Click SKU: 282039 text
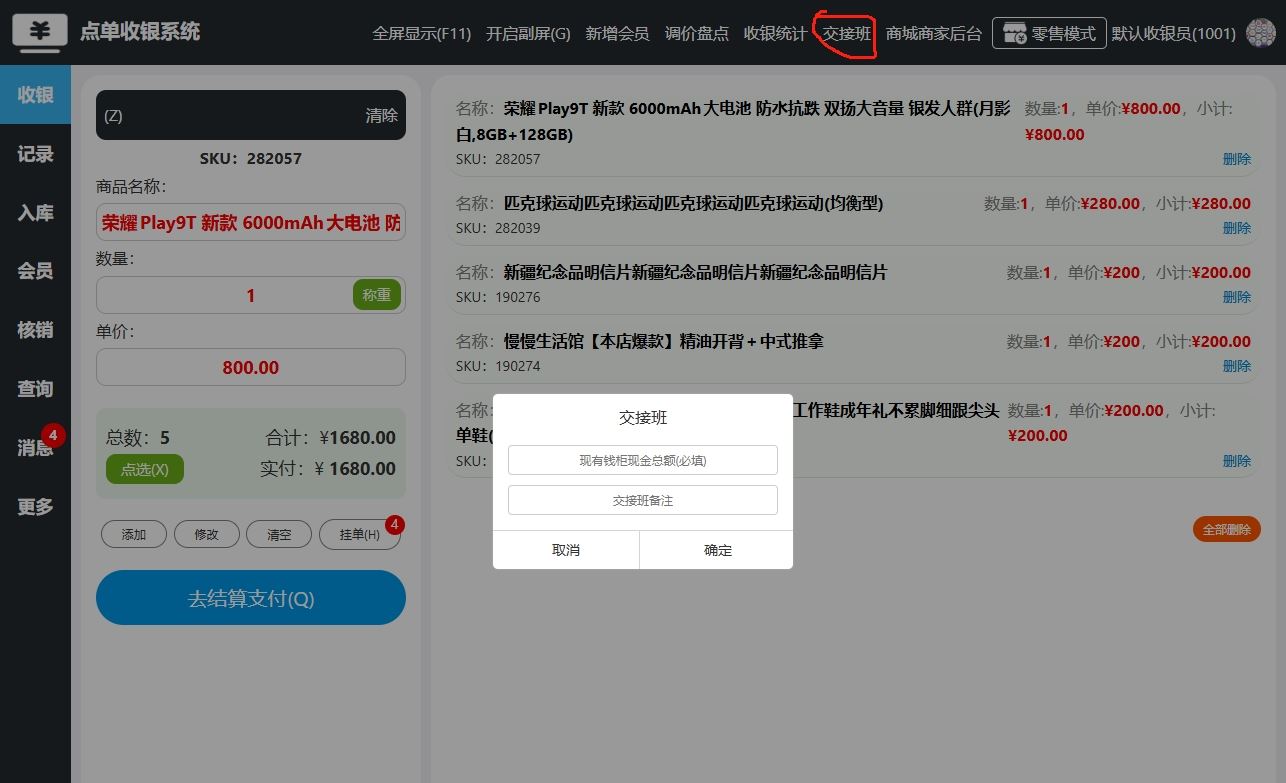Viewport: 1286px width, 783px height. [x=498, y=228]
